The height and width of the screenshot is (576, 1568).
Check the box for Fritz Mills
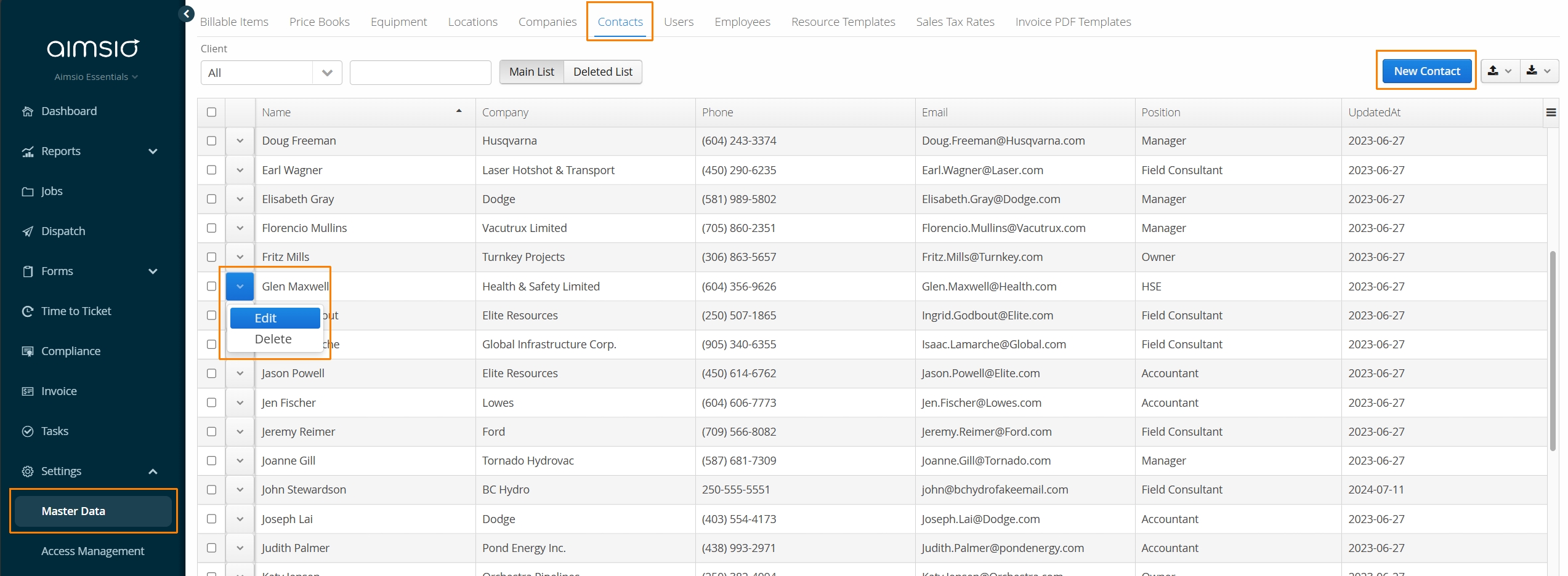[x=211, y=257]
